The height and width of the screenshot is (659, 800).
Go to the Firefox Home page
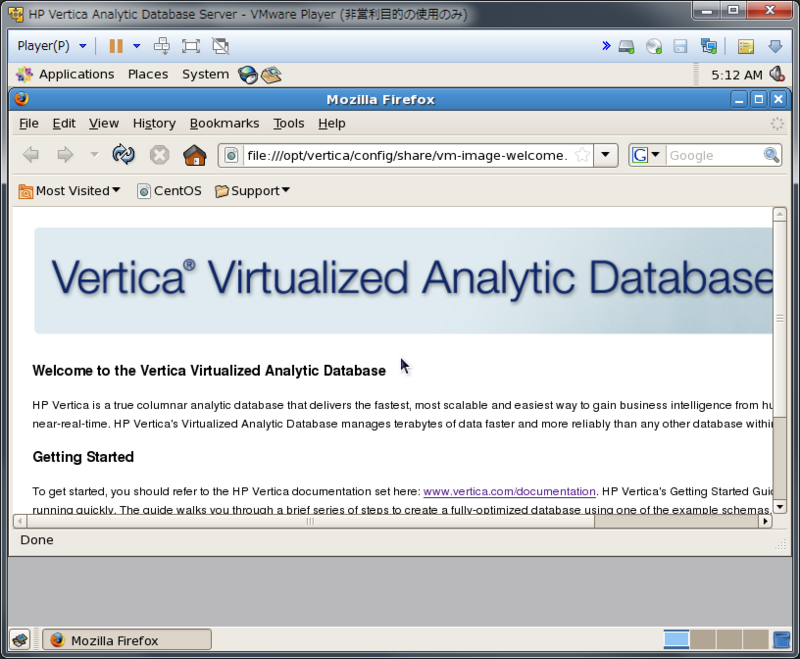(x=194, y=155)
